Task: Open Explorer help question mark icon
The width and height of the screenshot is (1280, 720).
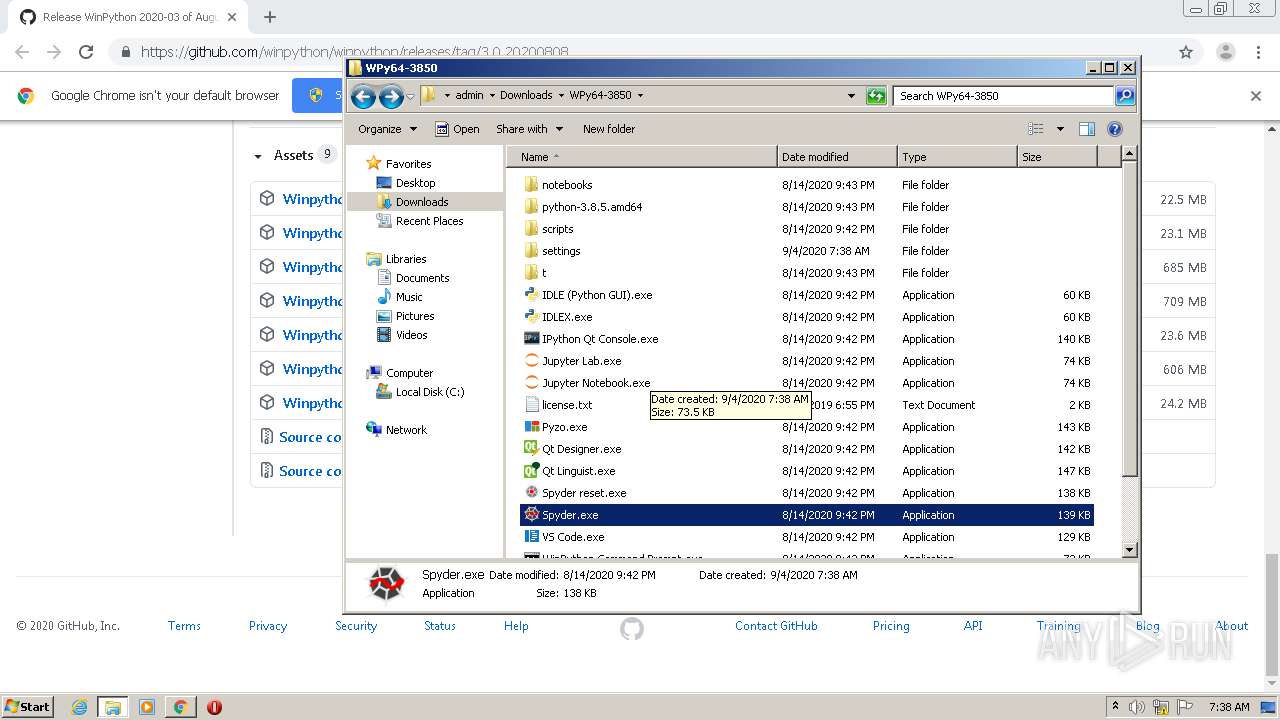Action: (x=1115, y=129)
